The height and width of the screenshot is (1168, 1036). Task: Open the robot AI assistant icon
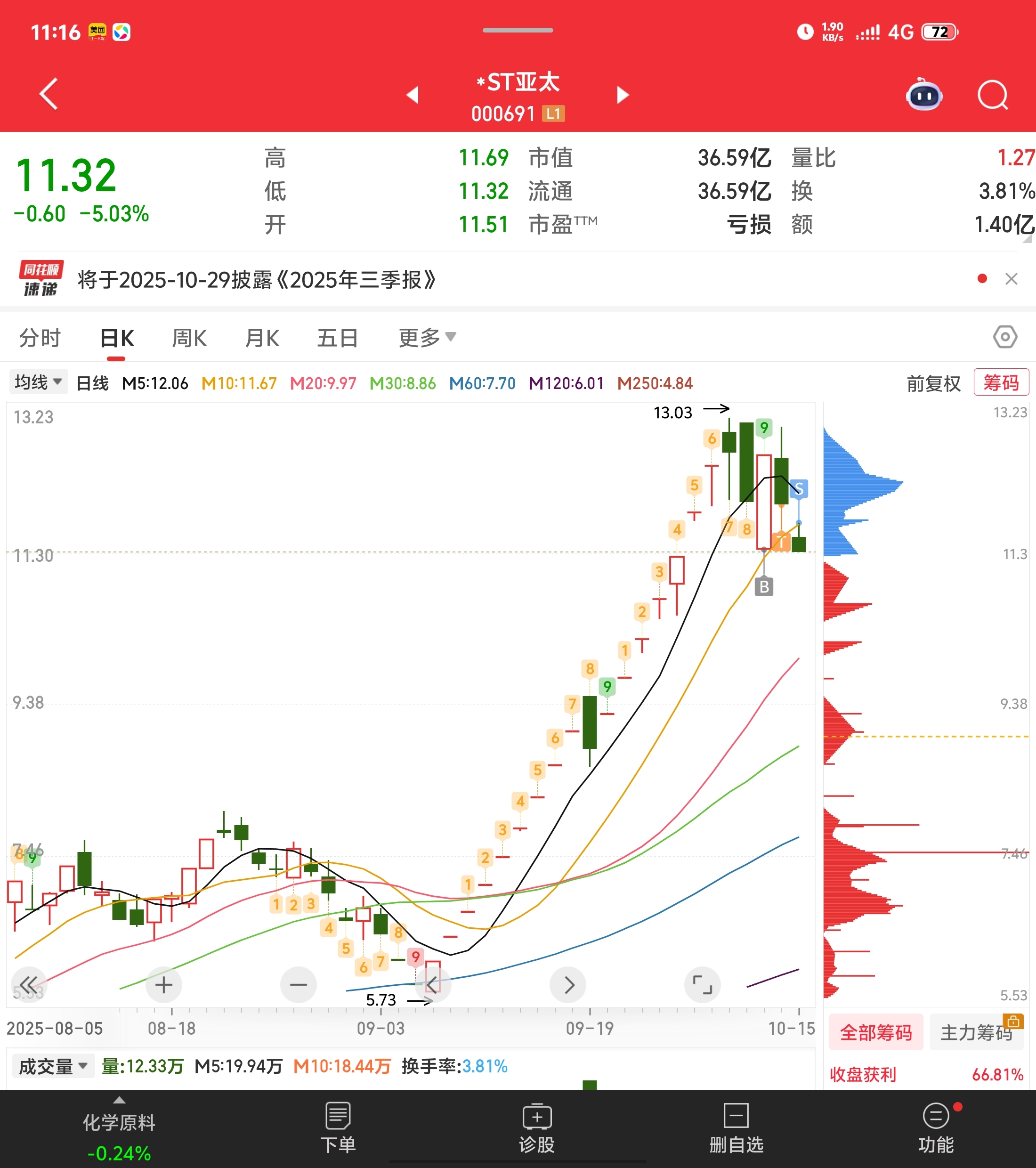pos(924,95)
